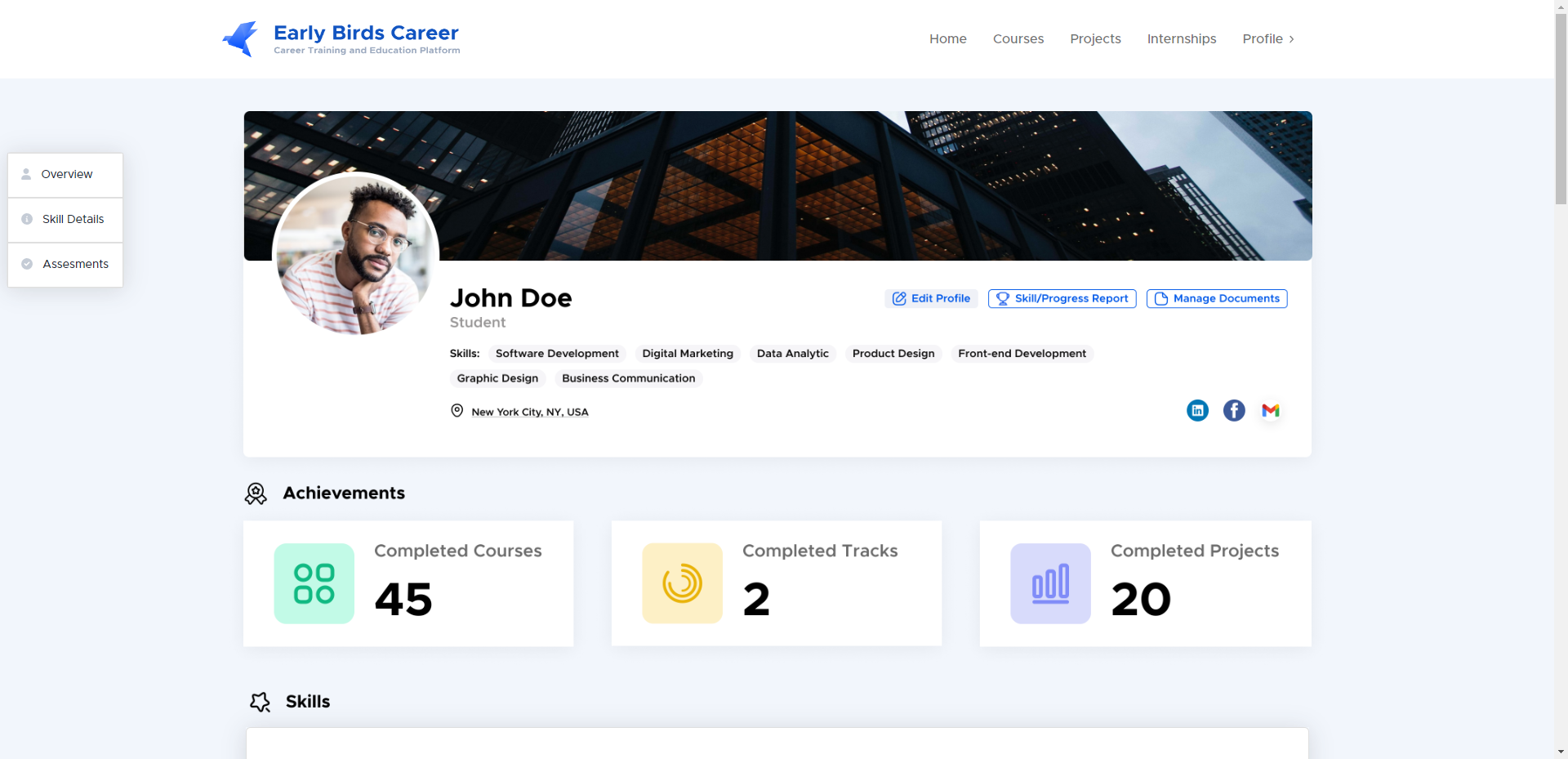The width and height of the screenshot is (1568, 759).
Task: Select the Assesments sidebar tab
Action: 65,265
